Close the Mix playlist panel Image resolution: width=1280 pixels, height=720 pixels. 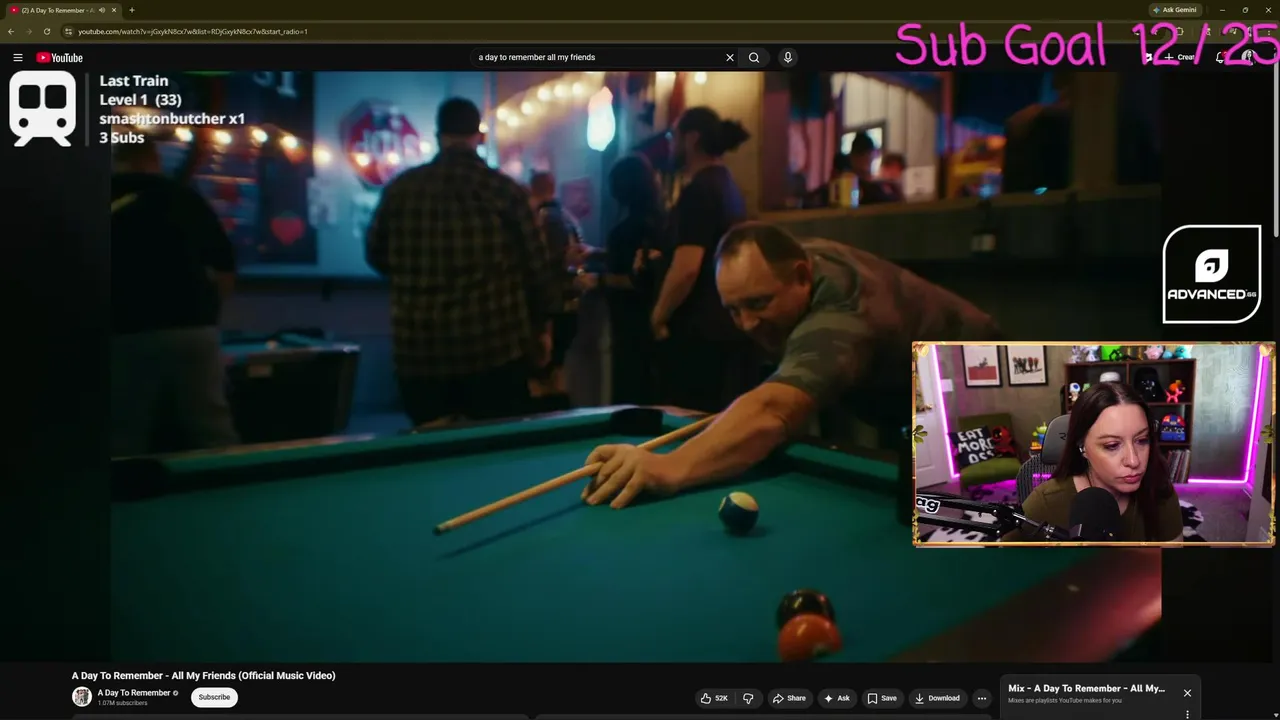[x=1187, y=693]
